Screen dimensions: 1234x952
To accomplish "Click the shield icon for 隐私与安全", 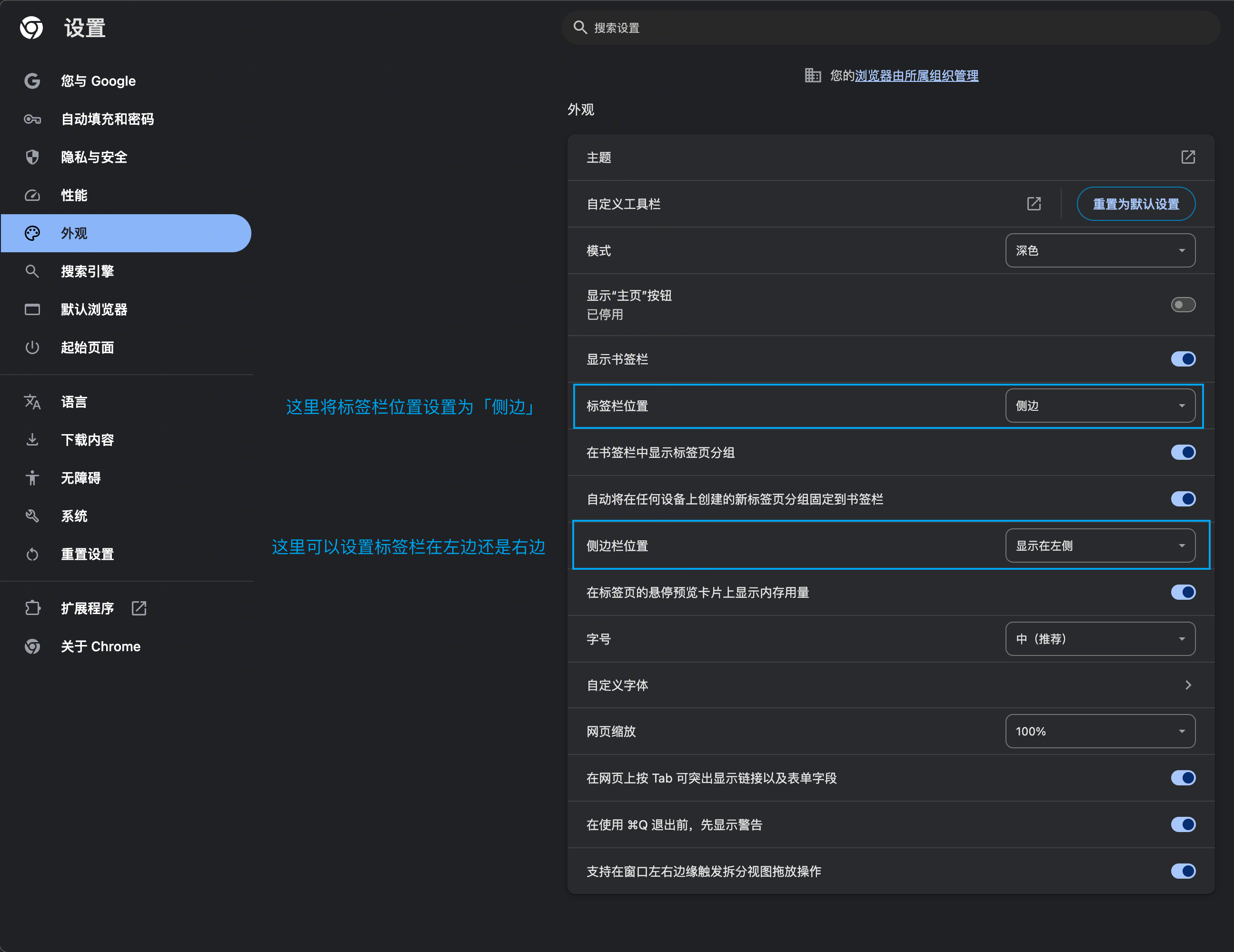I will (x=32, y=157).
